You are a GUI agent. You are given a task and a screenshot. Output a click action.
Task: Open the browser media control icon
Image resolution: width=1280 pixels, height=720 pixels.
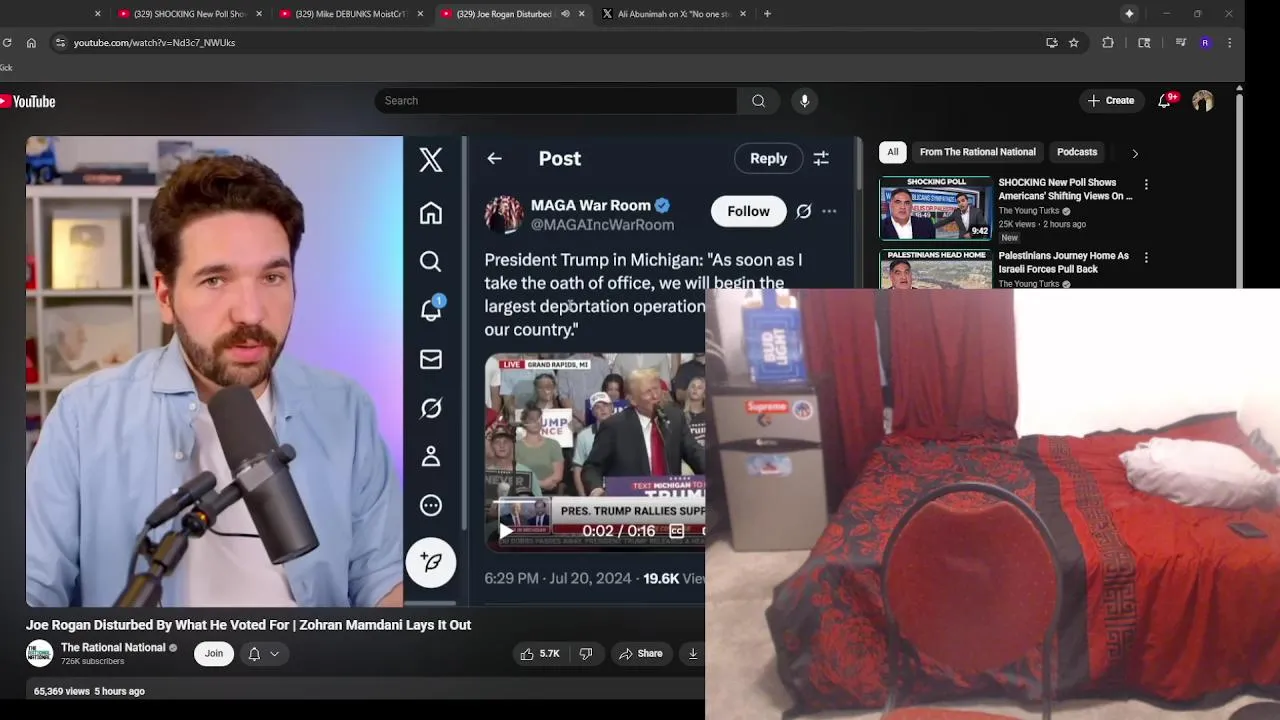[x=1181, y=43]
